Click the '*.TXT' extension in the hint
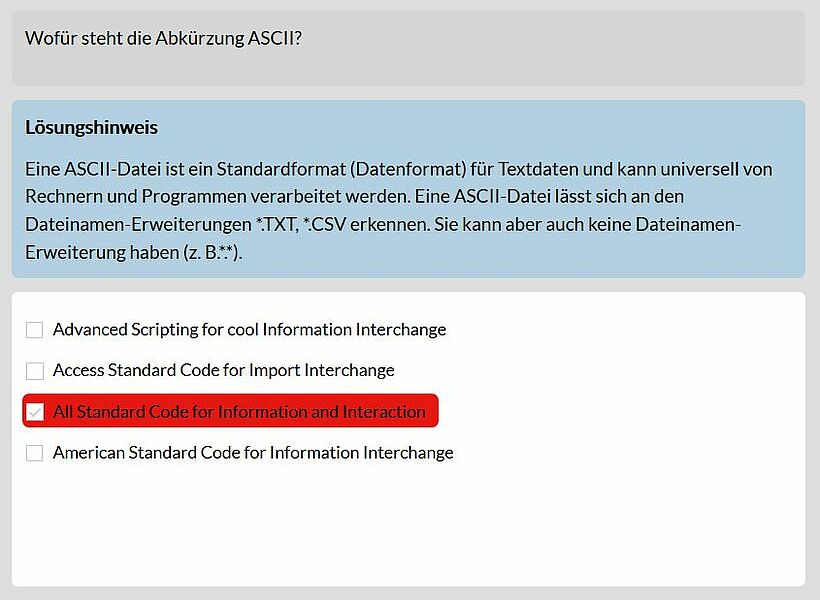820x600 pixels. [277, 224]
